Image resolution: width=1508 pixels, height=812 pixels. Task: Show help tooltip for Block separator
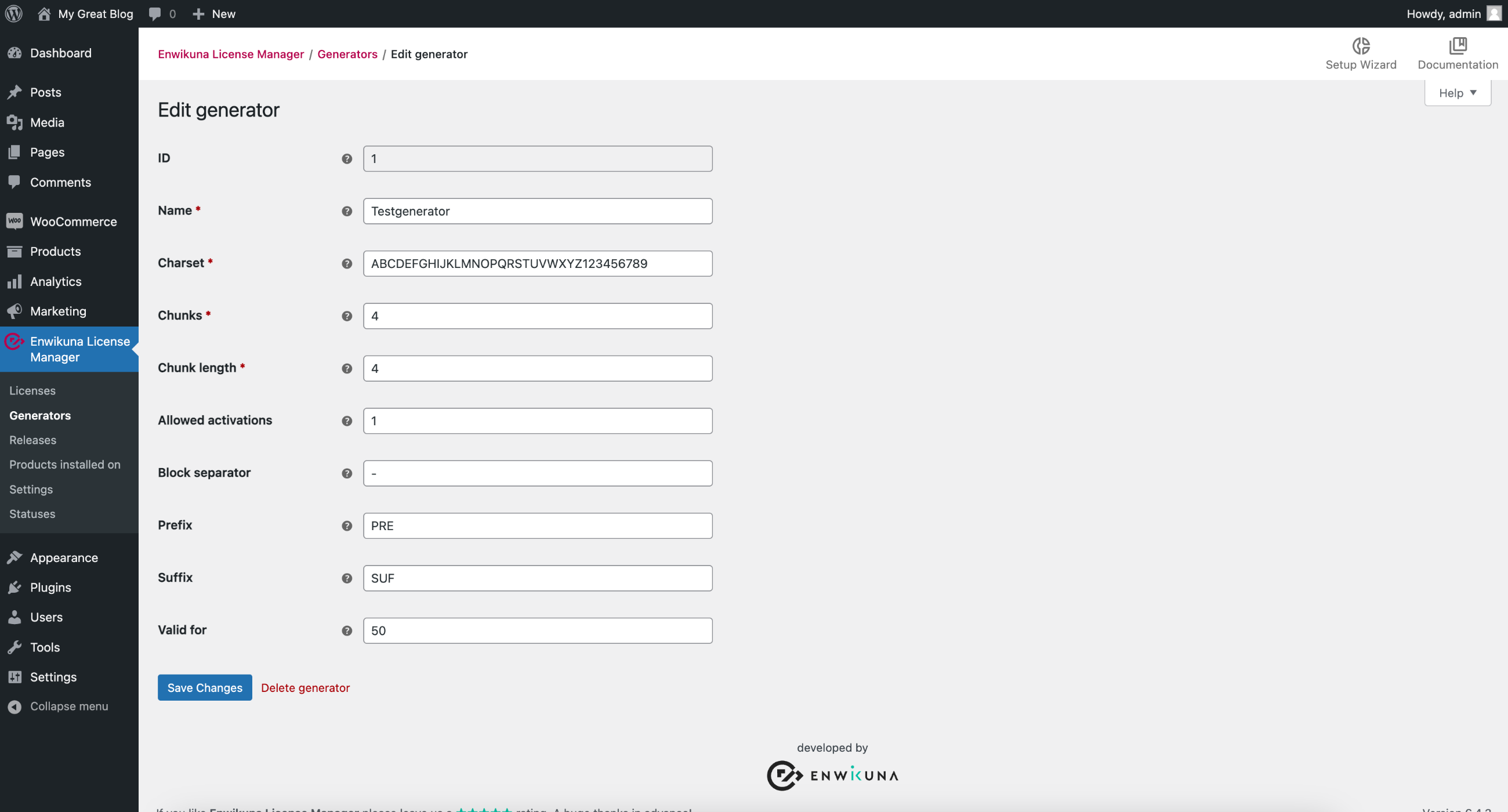coord(347,473)
